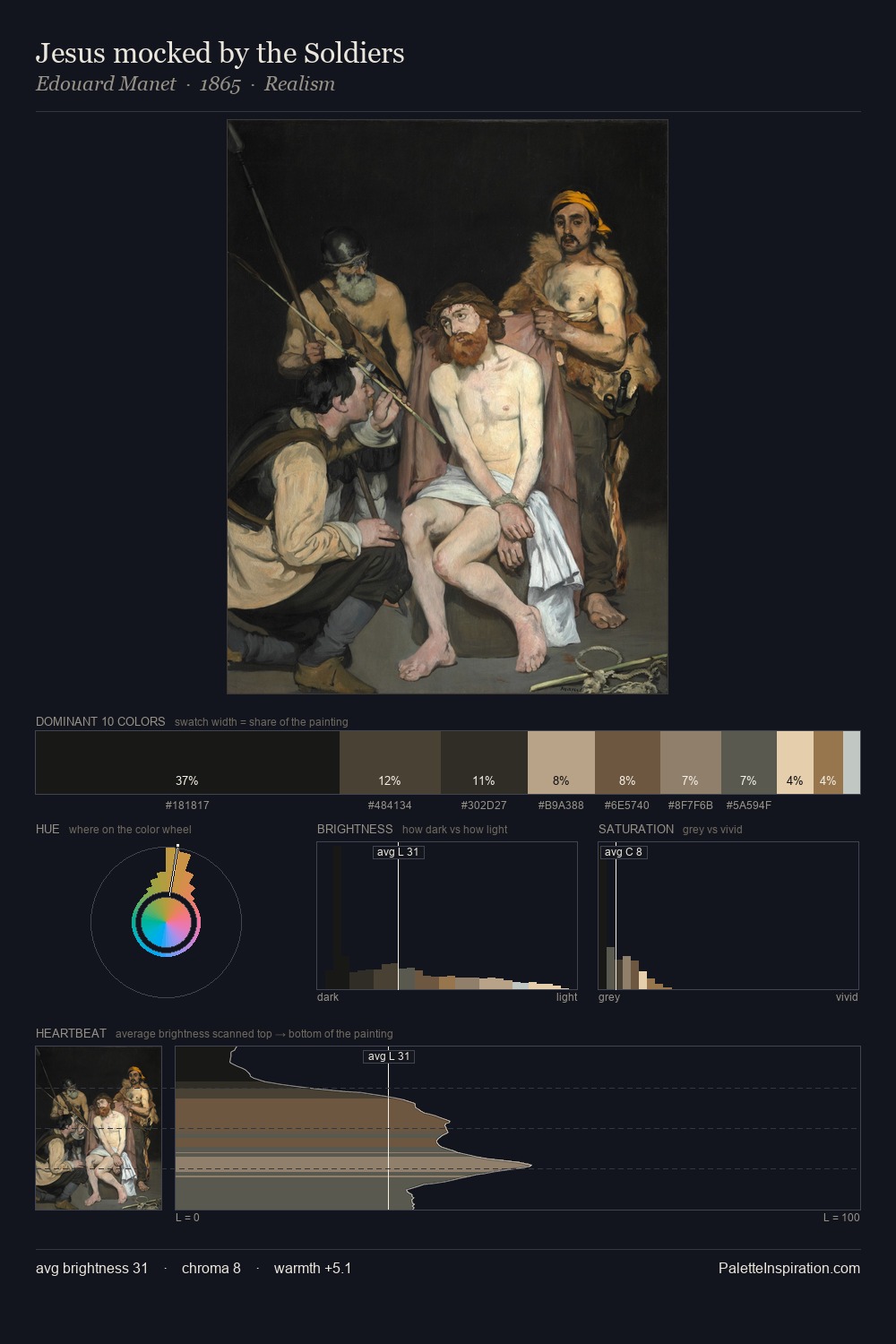Click the 'vivid' axis label
Viewport: 896px width, 1344px height.
847,997
